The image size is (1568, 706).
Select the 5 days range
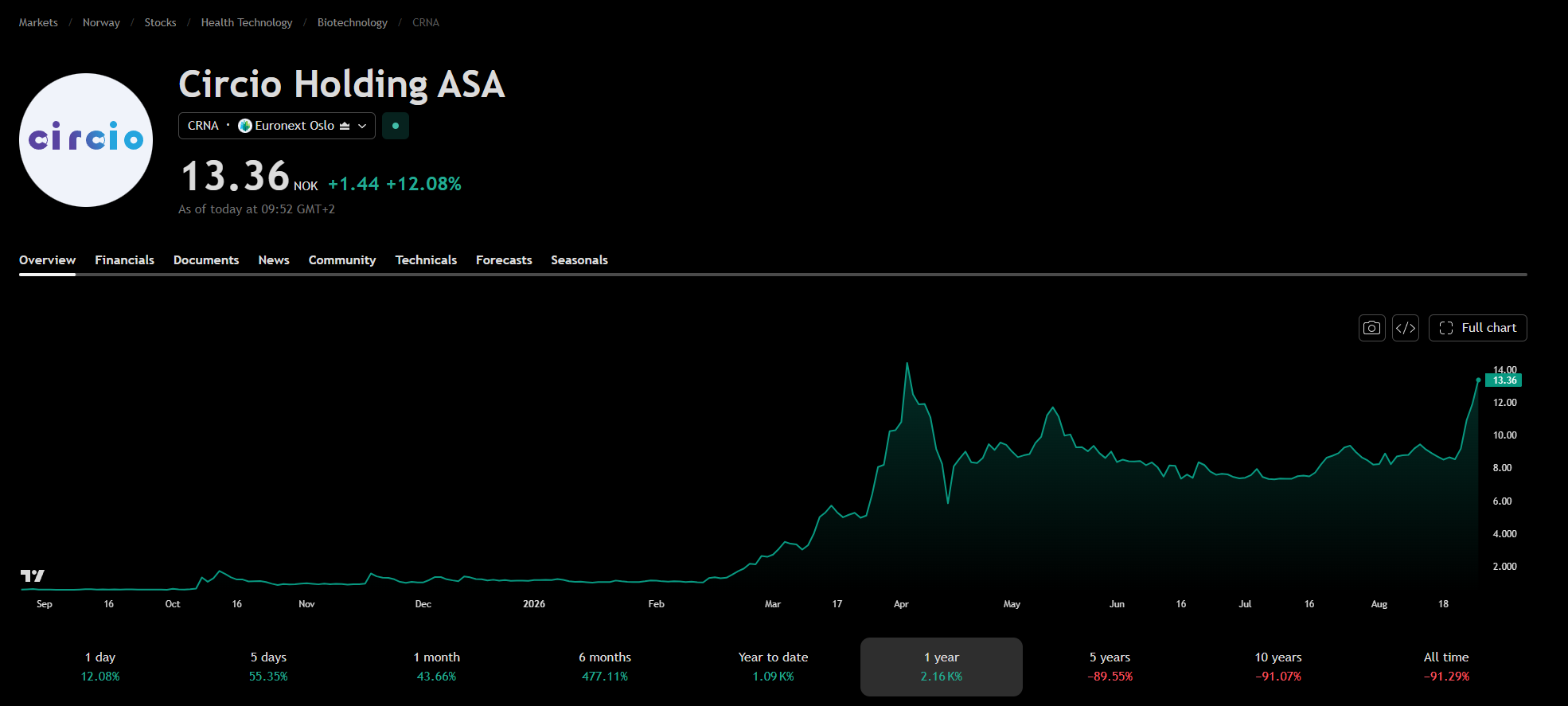pyautogui.click(x=268, y=667)
